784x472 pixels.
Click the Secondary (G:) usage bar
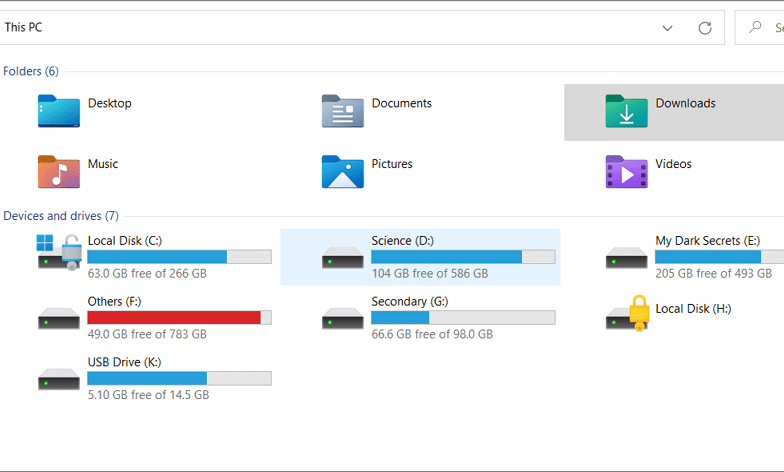(x=463, y=318)
